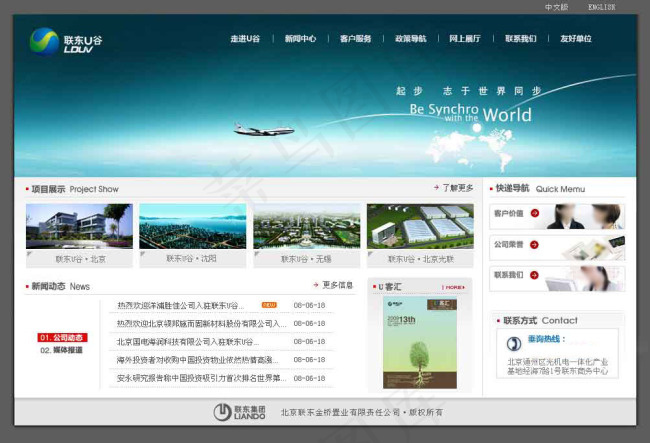
Task: Open the 走进U谷 menu item
Action: (245, 39)
